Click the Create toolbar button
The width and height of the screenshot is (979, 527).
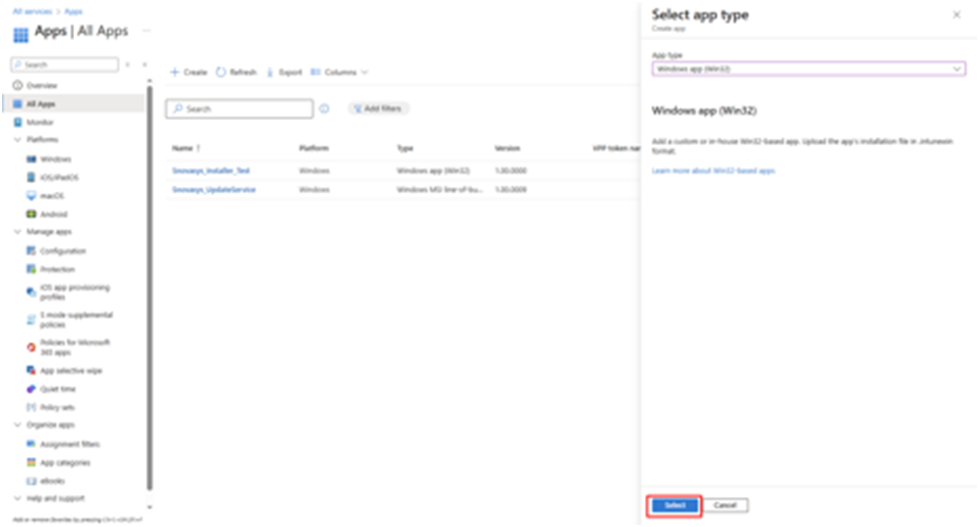coord(189,72)
